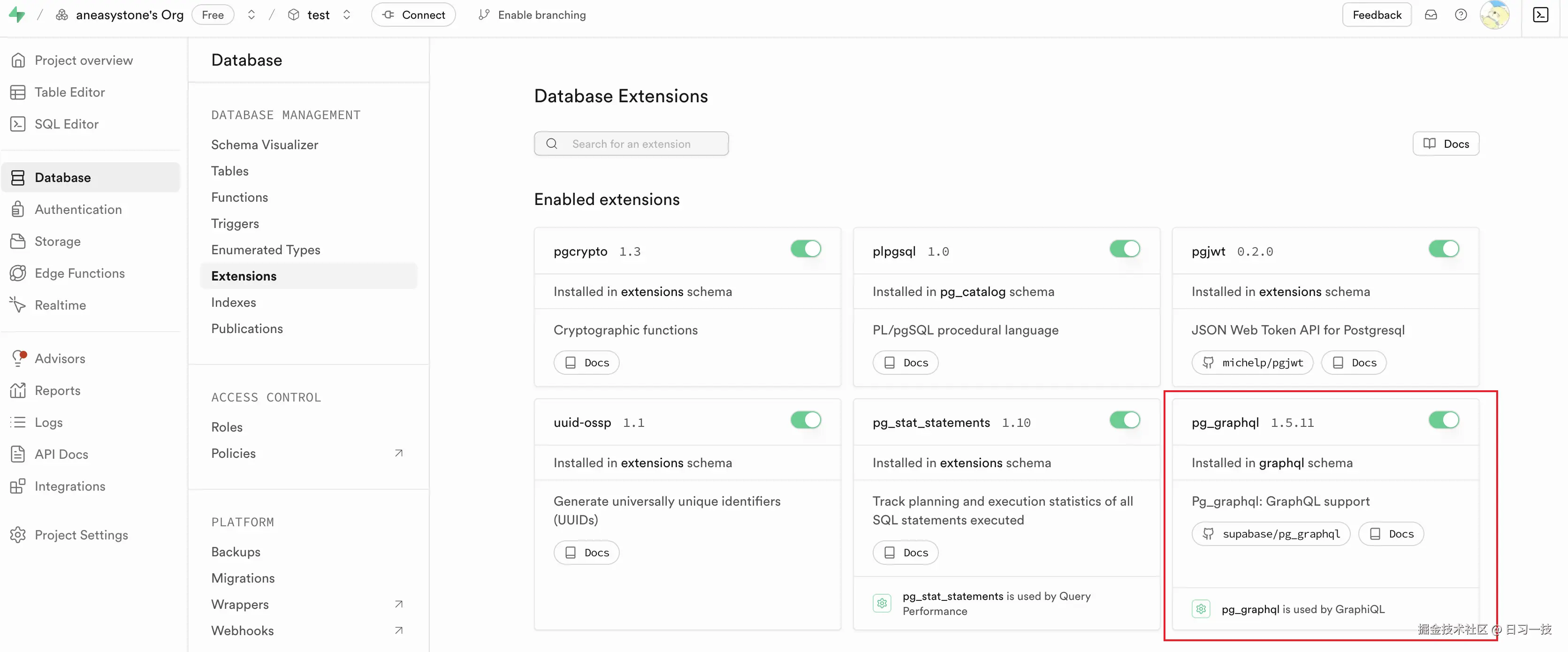Open the help icon in the header
This screenshot has height=652, width=1568.
[1461, 14]
